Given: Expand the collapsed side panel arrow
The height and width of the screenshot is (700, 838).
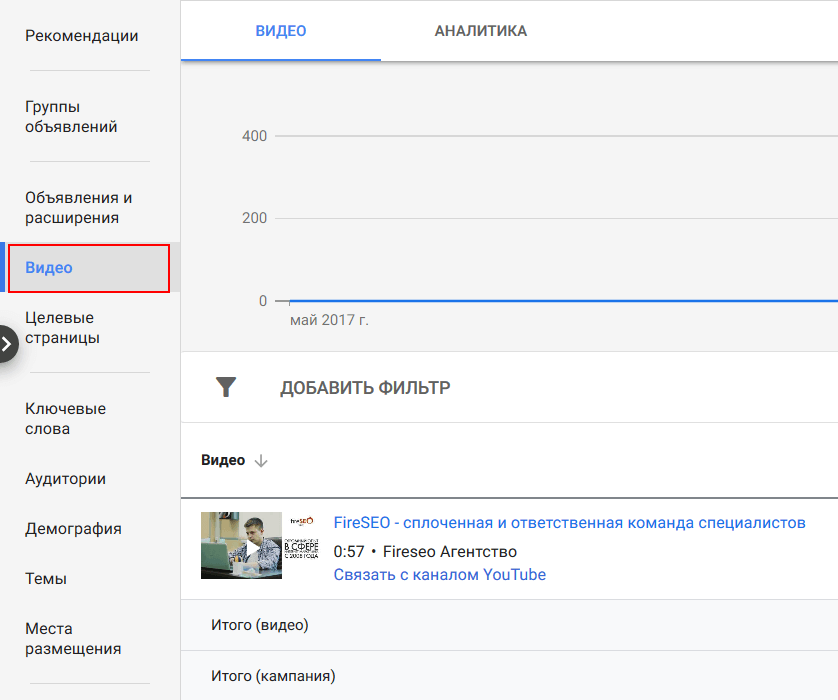Looking at the screenshot, I should click(x=8, y=344).
